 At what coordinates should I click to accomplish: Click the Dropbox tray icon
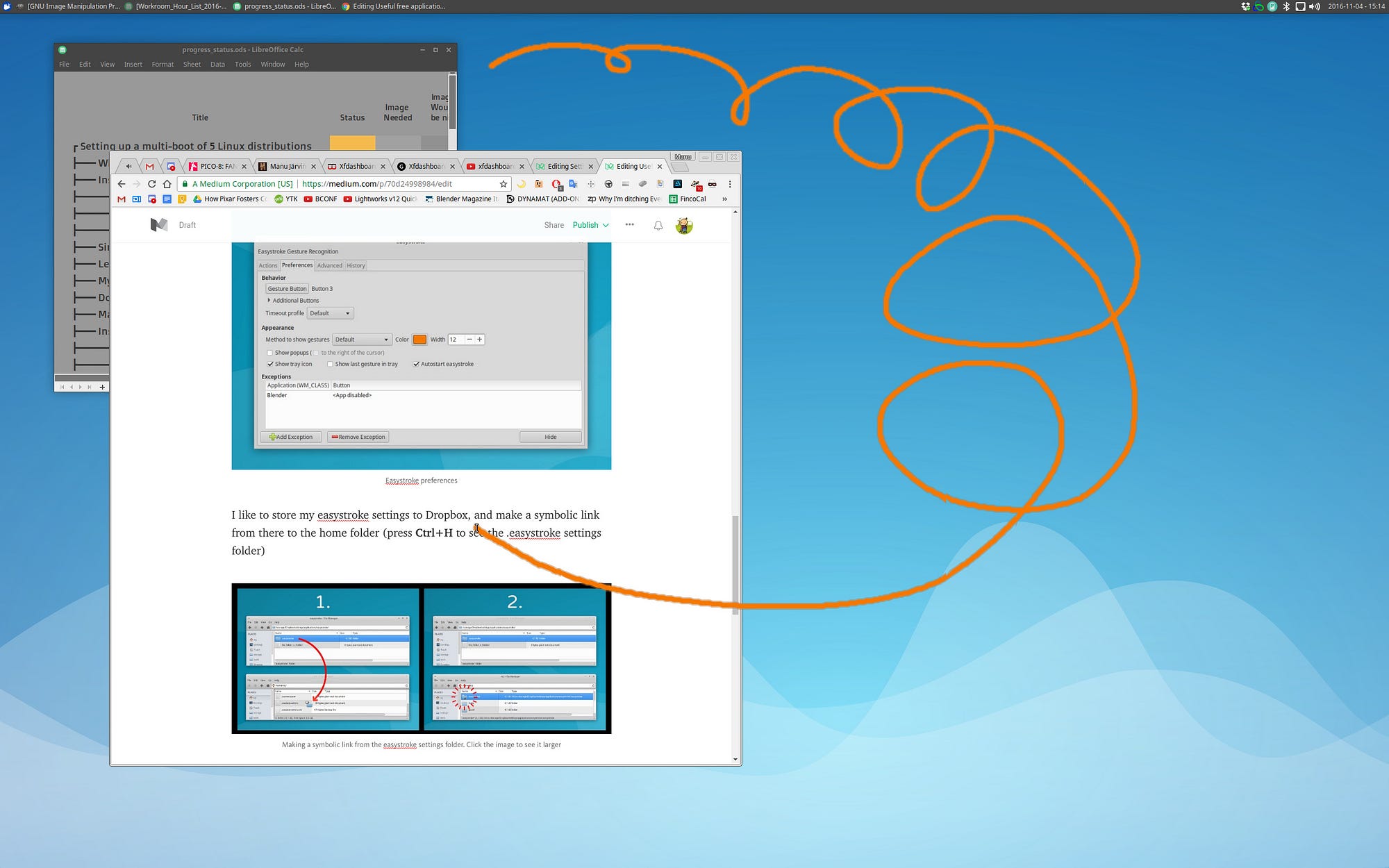tap(1245, 6)
